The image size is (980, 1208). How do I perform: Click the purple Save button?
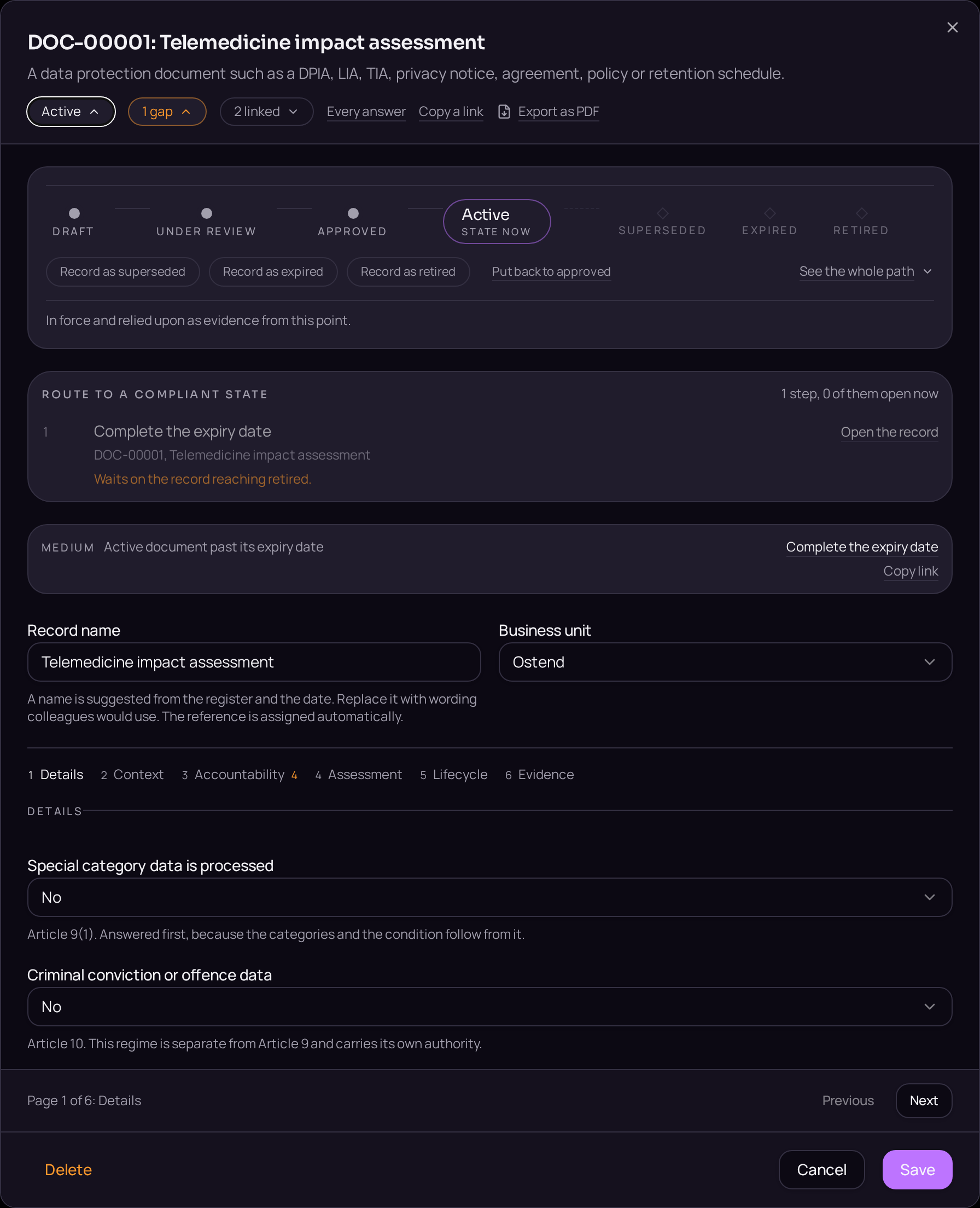click(x=917, y=1170)
